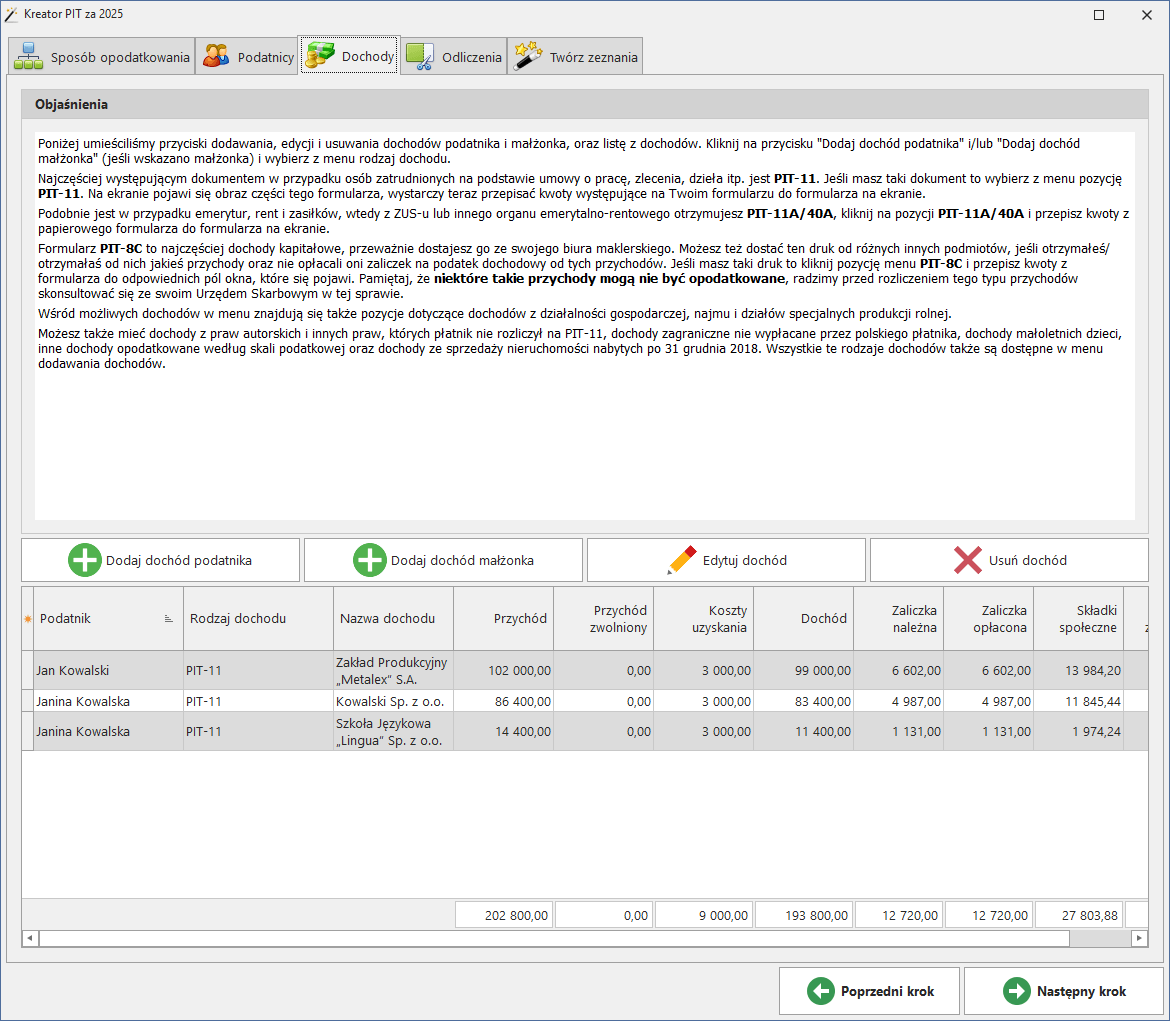This screenshot has width=1170, height=1021.
Task: Click the total dochód field 193 800,00
Action: (804, 915)
